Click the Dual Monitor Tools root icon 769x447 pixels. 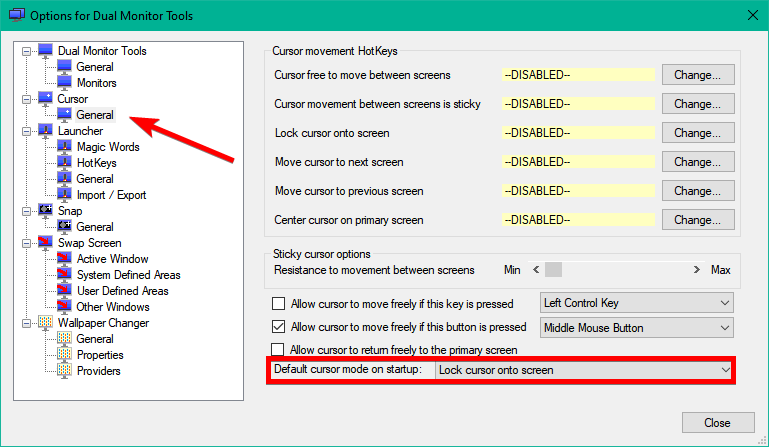tap(45, 51)
